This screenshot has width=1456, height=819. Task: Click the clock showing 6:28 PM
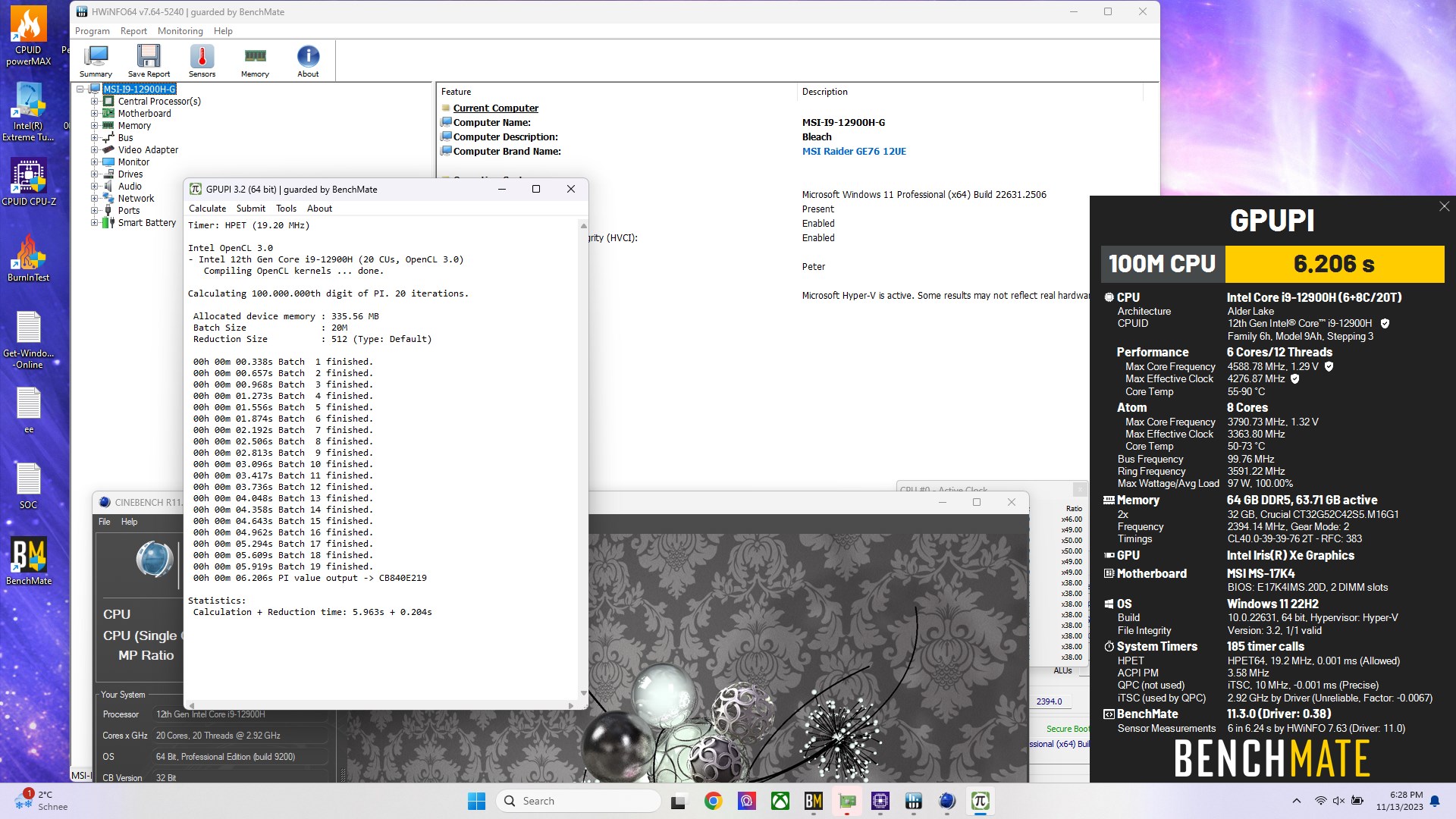click(1400, 801)
